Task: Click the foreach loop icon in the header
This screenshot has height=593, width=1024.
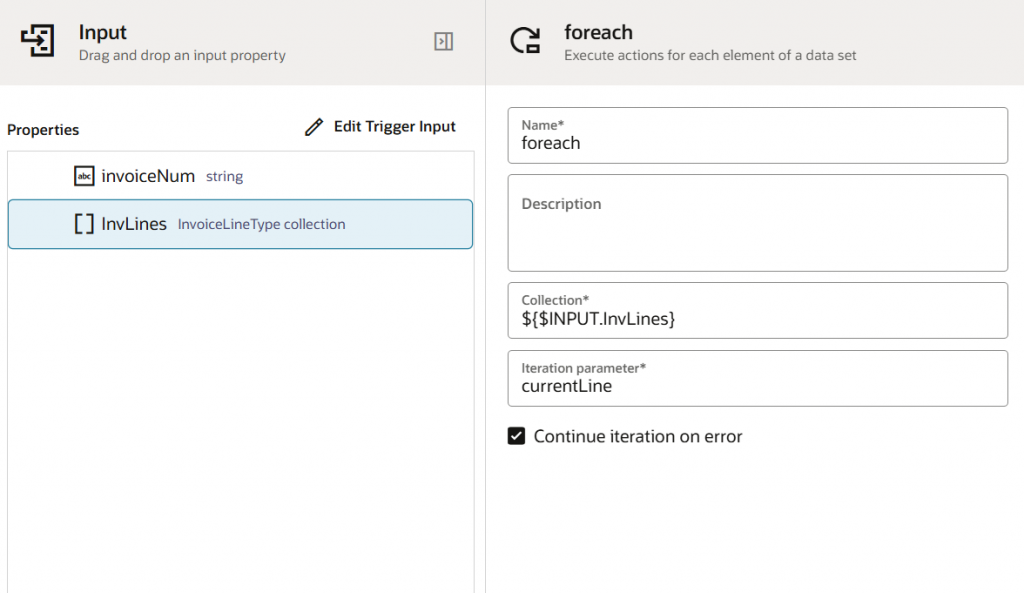Action: 525,41
